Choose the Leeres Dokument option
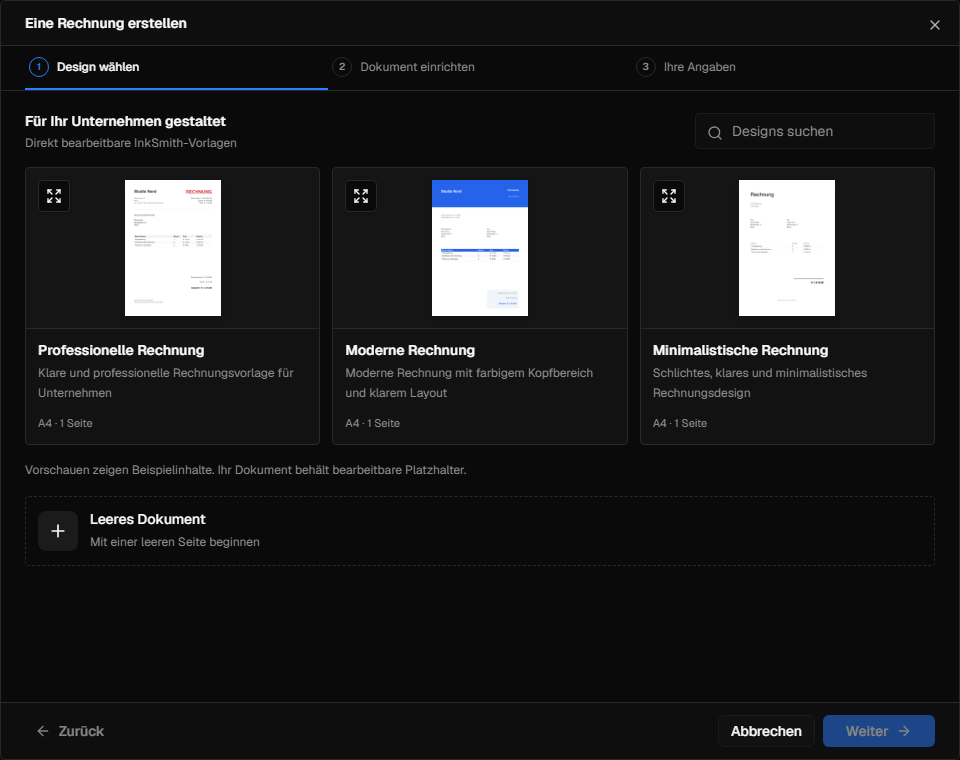 (x=480, y=531)
